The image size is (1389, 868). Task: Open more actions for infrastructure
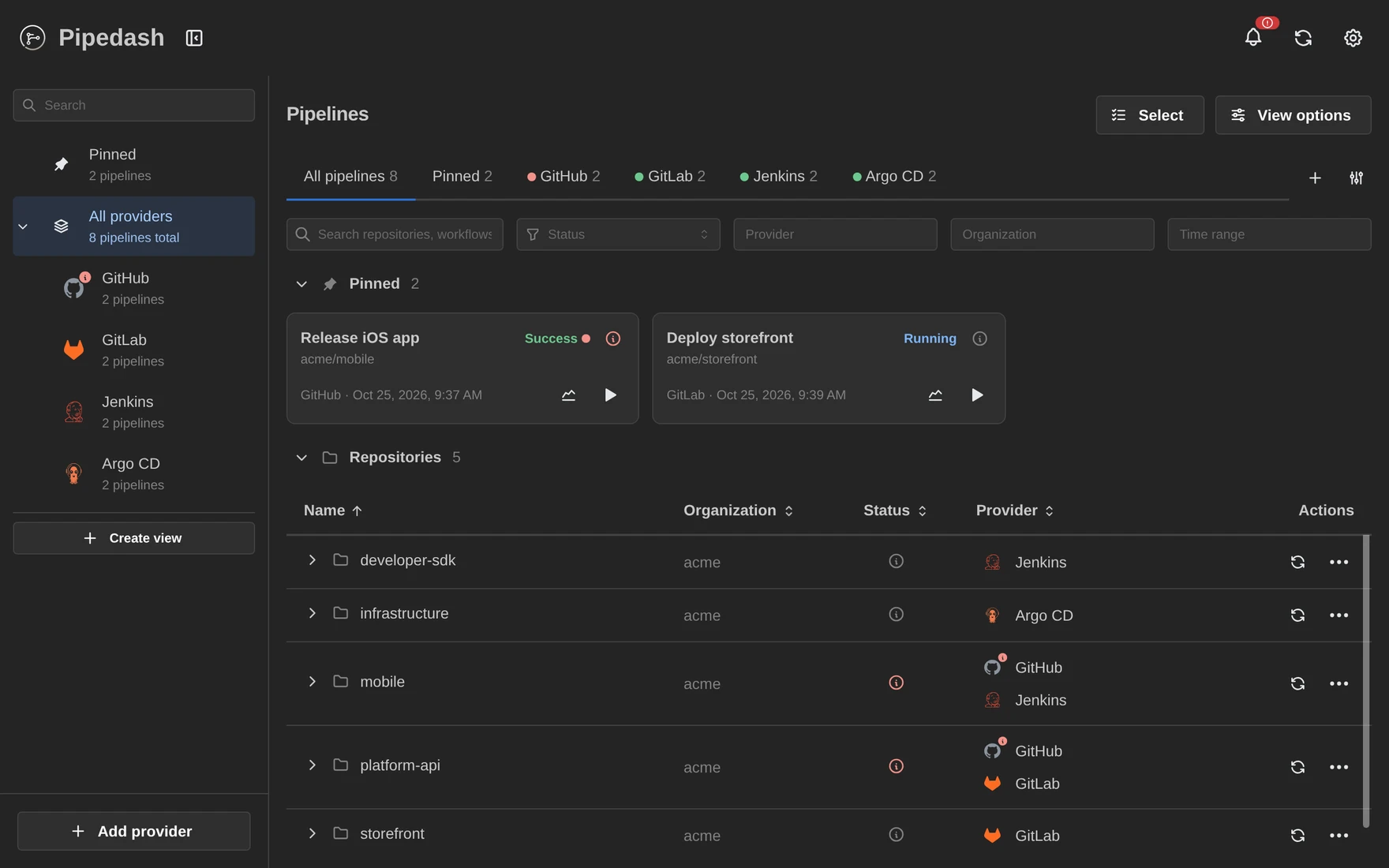click(1338, 615)
